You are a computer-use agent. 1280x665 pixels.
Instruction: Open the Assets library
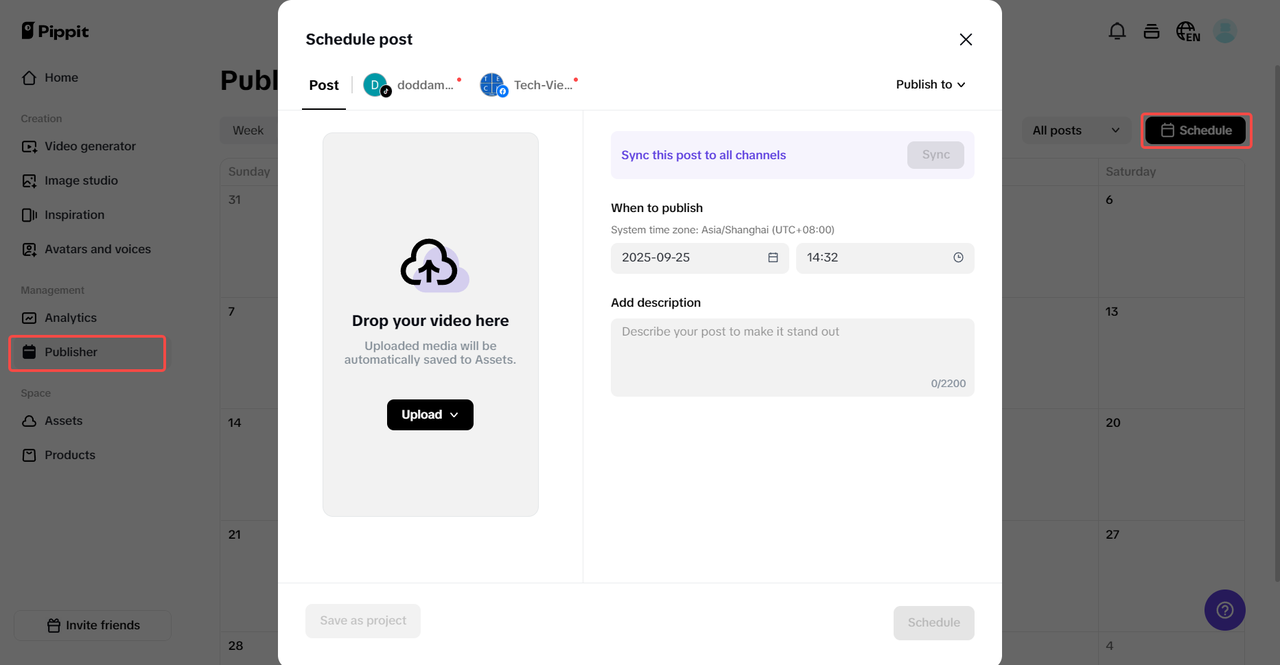(x=65, y=420)
